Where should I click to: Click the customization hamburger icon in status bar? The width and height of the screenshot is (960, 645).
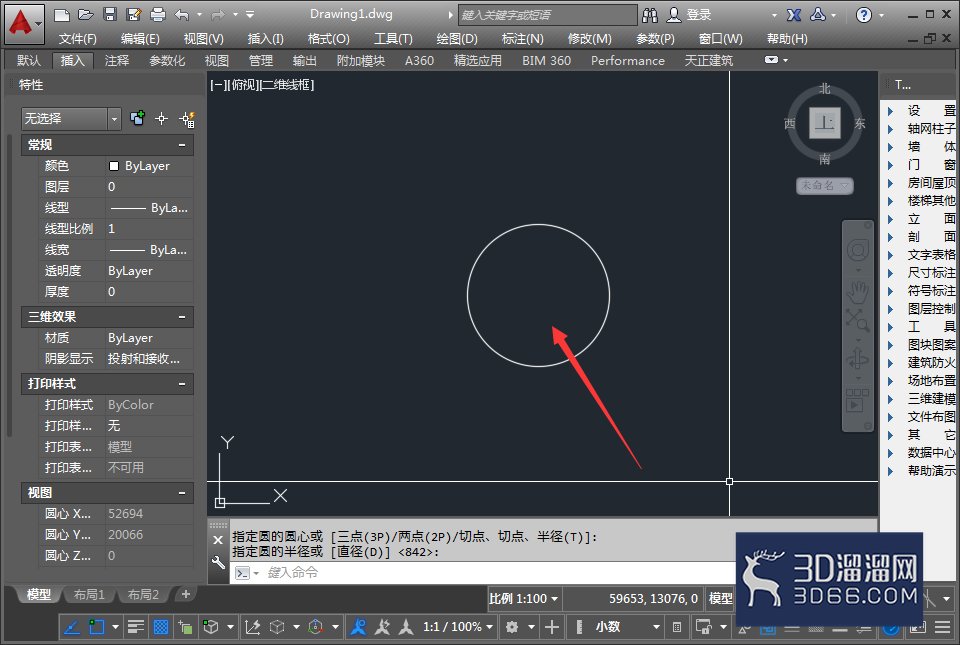pos(943,627)
